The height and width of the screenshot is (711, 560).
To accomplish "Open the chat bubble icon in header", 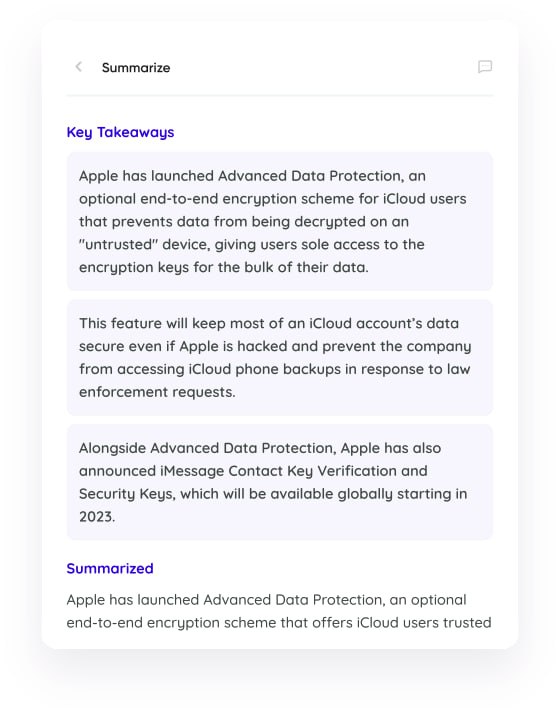I will [x=485, y=67].
